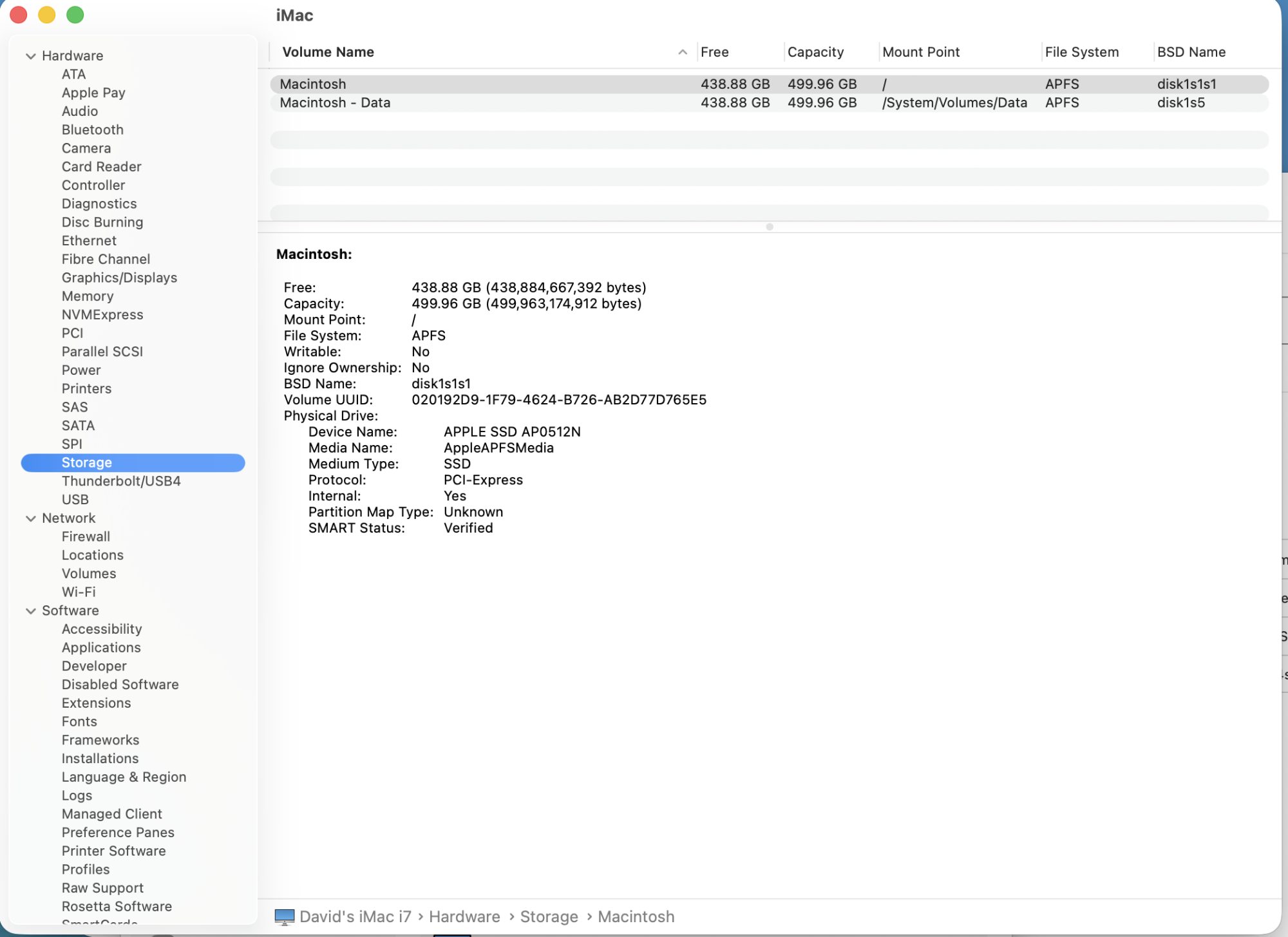This screenshot has width=1288, height=937.
Task: Sort by the Free column header
Action: click(x=714, y=52)
